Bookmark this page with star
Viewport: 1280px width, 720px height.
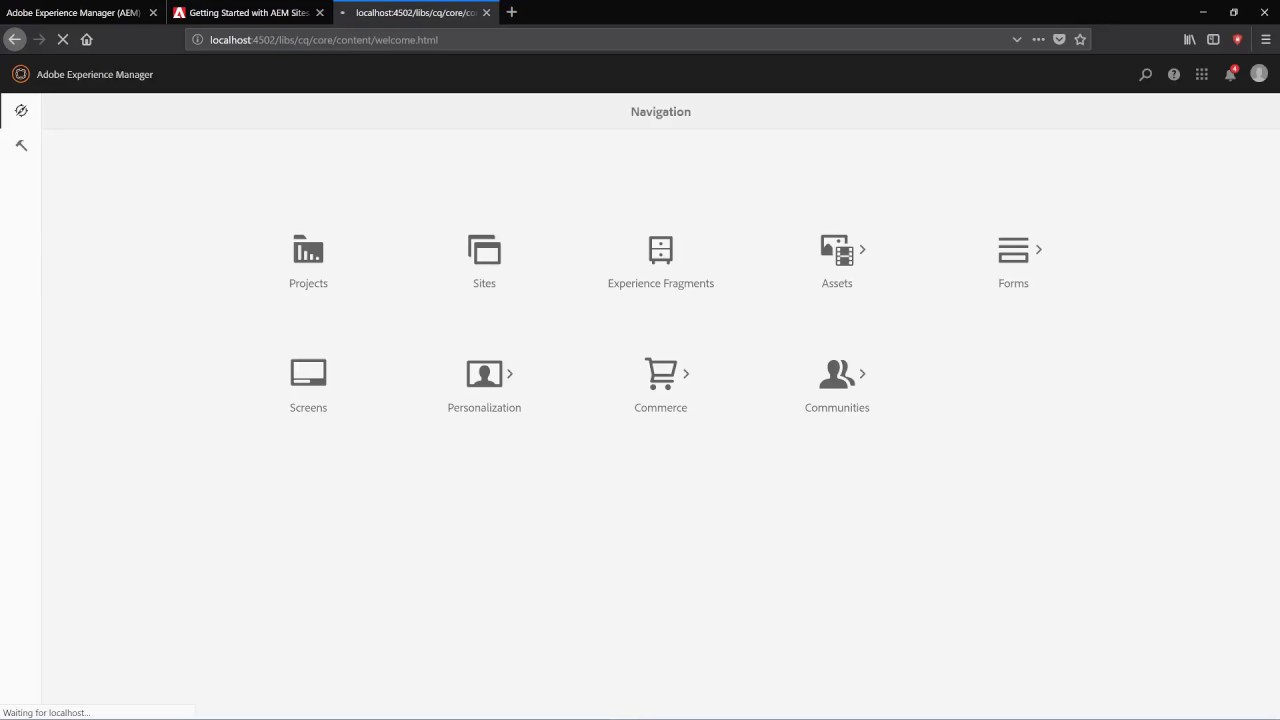pos(1080,40)
